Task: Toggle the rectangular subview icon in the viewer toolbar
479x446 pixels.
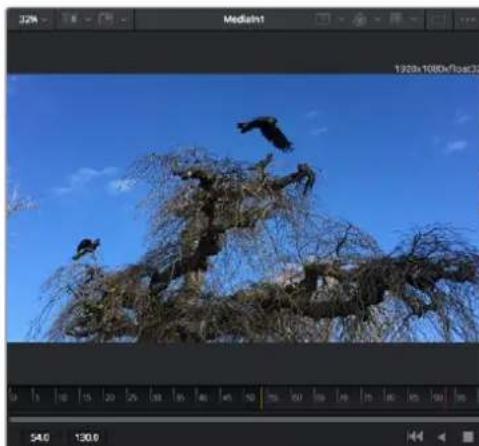Action: (x=322, y=19)
